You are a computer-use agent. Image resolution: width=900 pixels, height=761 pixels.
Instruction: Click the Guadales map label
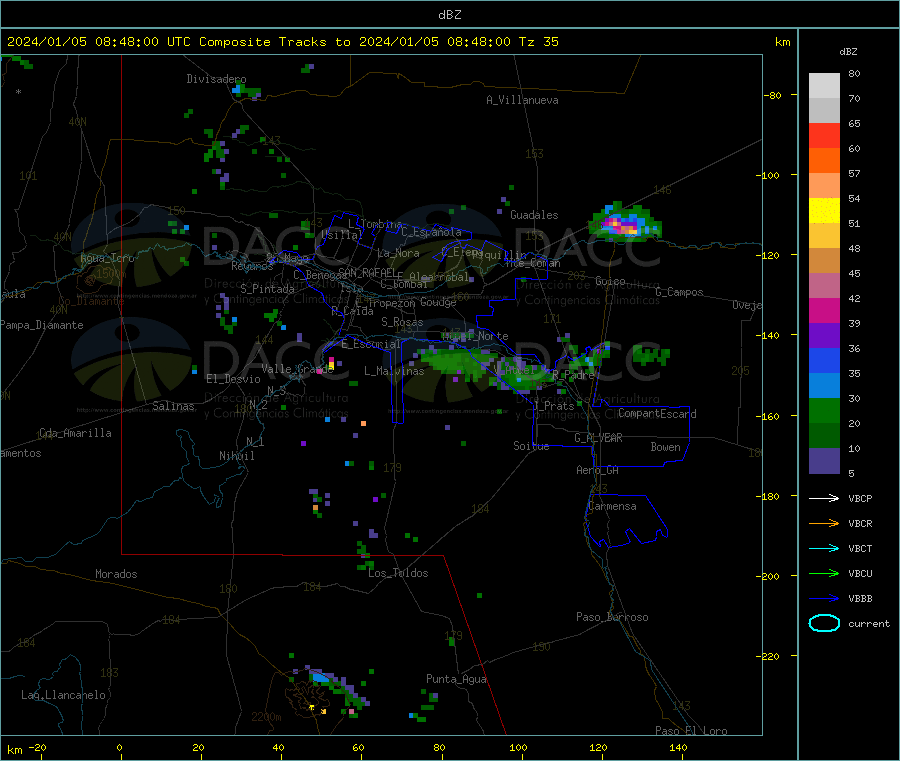[534, 215]
